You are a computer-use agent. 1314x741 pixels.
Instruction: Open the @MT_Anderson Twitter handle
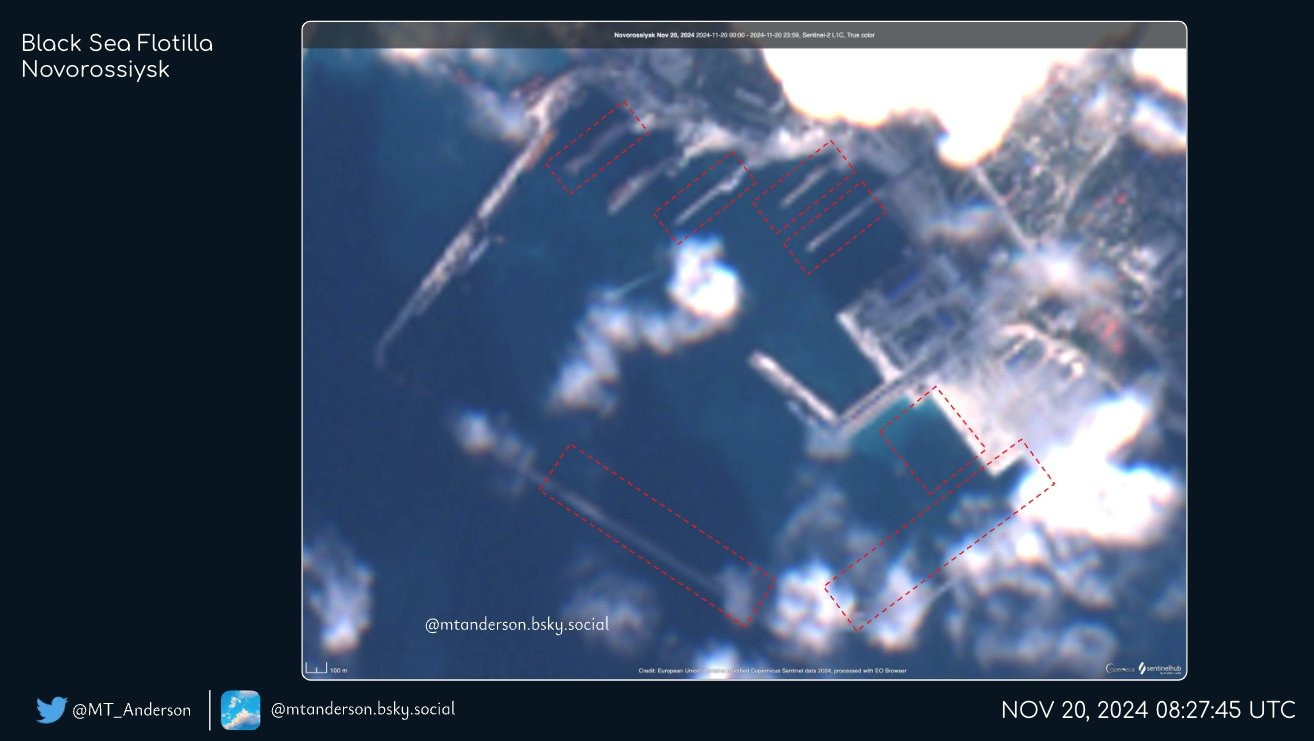[131, 710]
